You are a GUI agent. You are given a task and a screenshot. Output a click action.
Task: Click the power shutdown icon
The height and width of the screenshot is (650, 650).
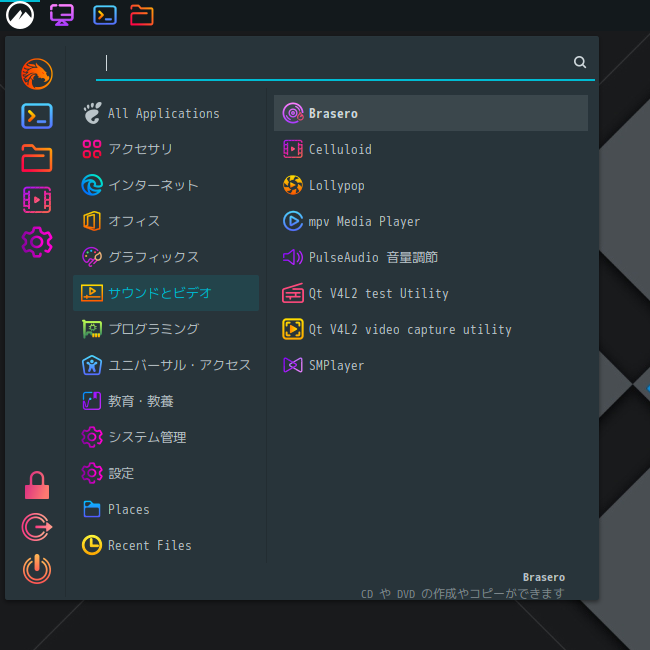pyautogui.click(x=37, y=569)
